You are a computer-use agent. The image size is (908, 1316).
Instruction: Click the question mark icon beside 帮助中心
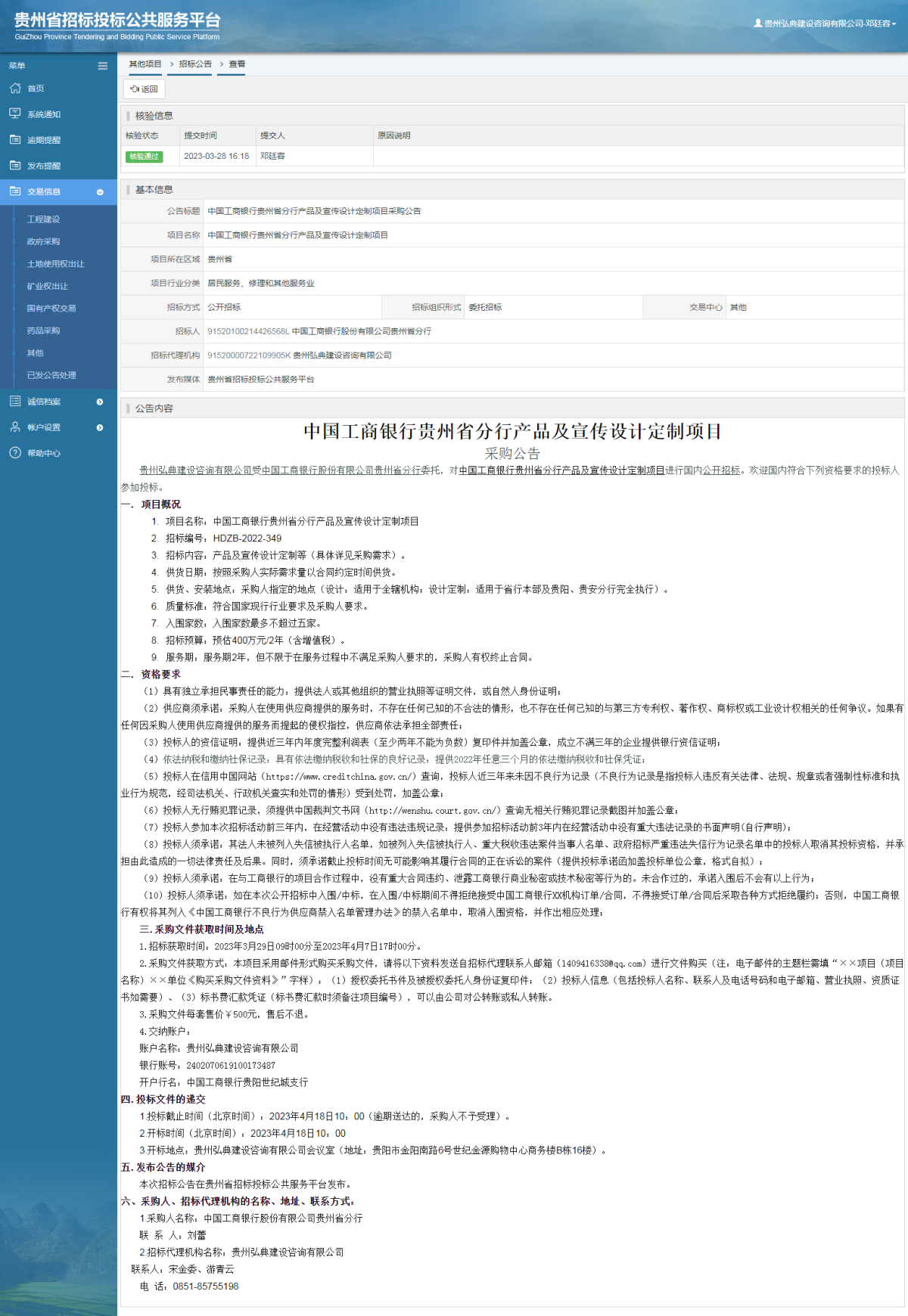pos(15,452)
